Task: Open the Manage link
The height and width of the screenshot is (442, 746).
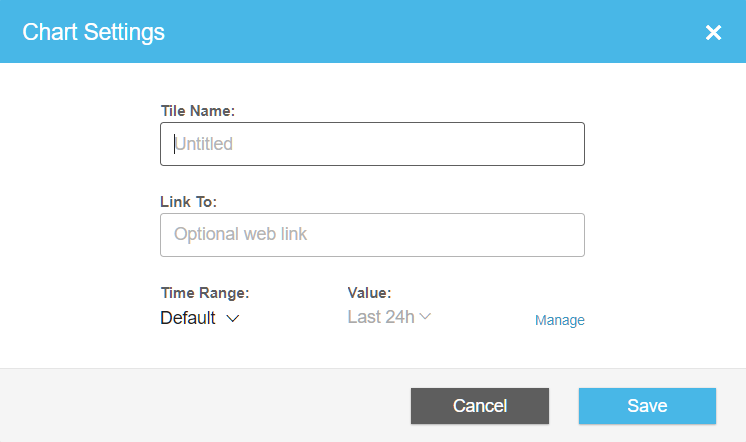Action: pos(560,320)
